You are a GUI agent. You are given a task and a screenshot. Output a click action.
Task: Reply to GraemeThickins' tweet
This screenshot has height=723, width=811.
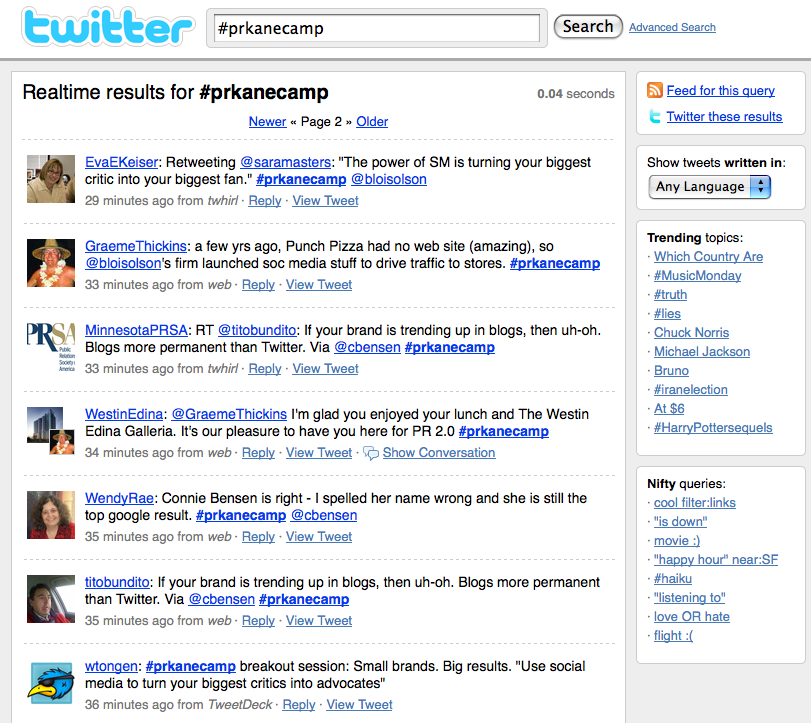[258, 284]
